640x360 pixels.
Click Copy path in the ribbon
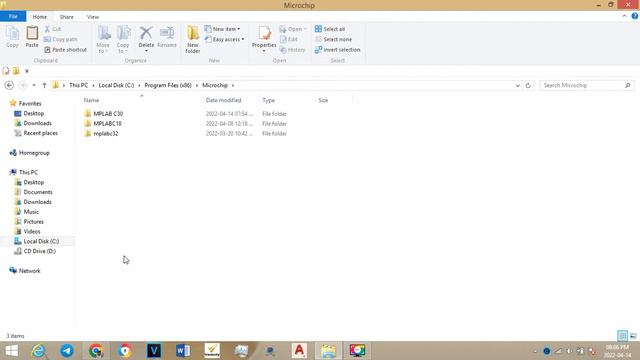60,39
